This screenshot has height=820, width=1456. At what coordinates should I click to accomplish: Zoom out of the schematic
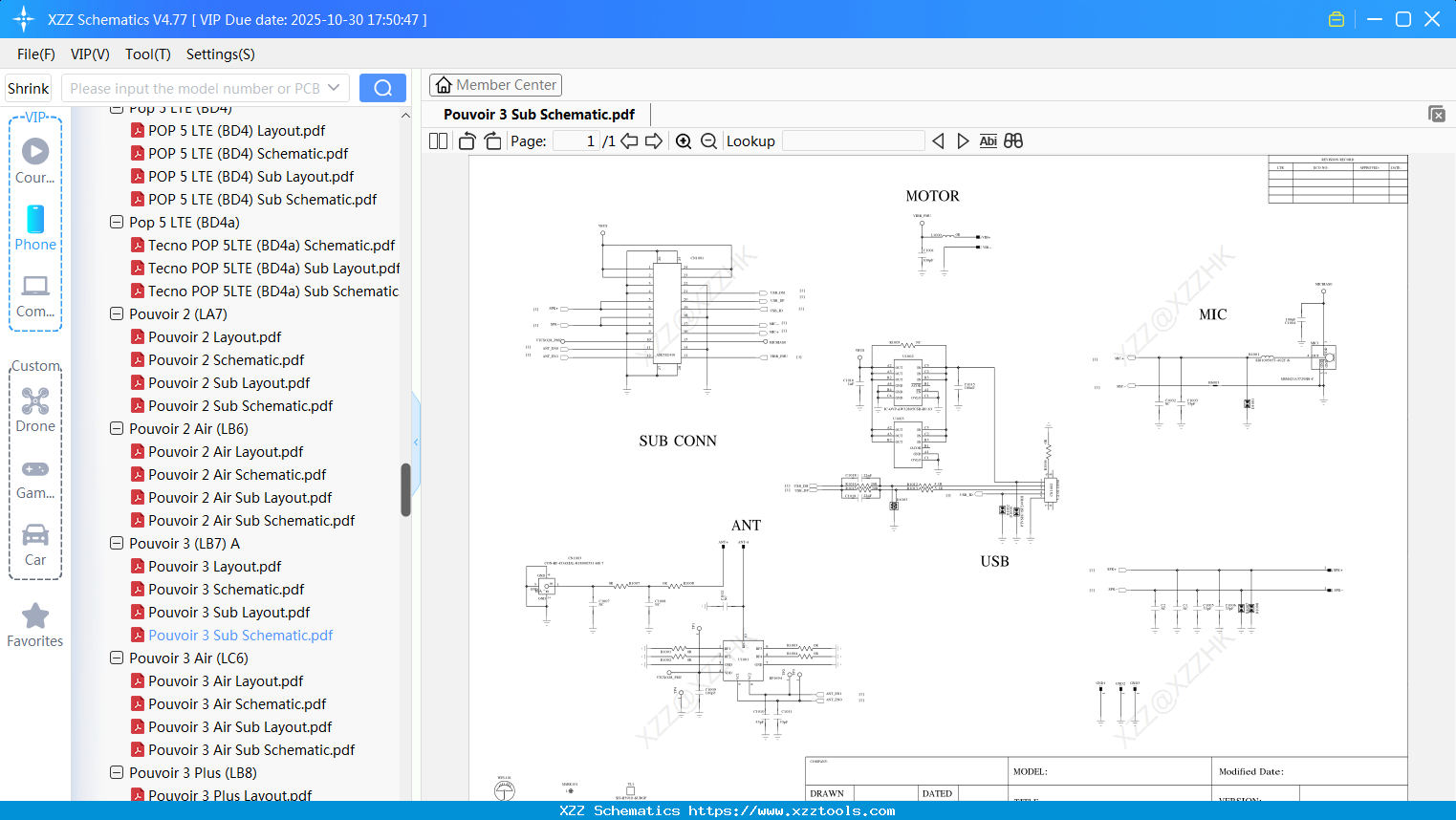708,140
